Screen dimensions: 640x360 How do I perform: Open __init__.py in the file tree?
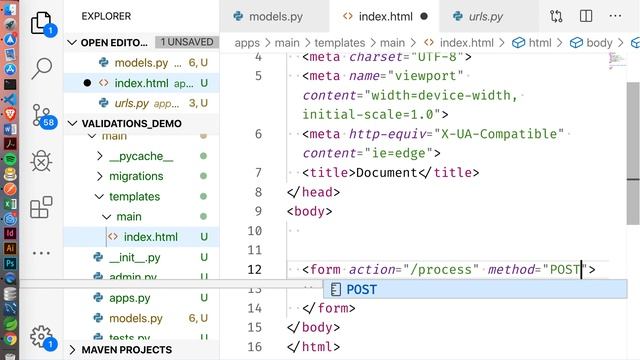point(142,257)
